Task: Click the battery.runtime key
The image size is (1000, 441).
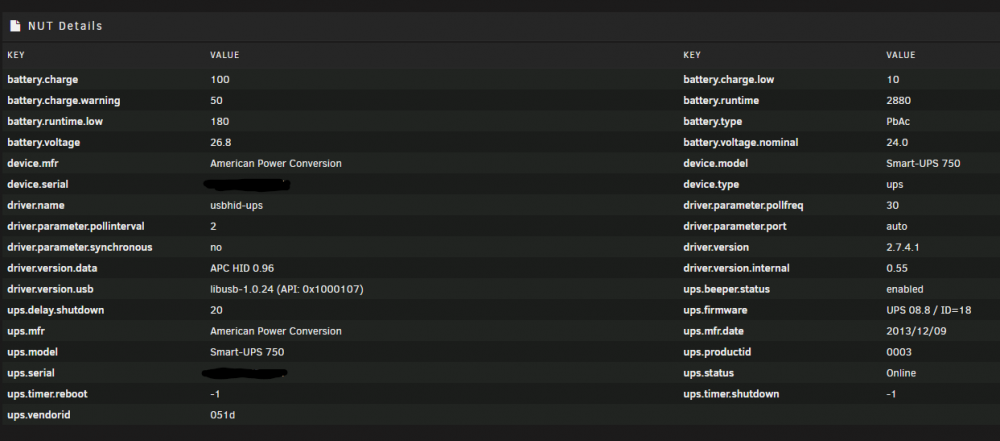Action: click(x=721, y=101)
